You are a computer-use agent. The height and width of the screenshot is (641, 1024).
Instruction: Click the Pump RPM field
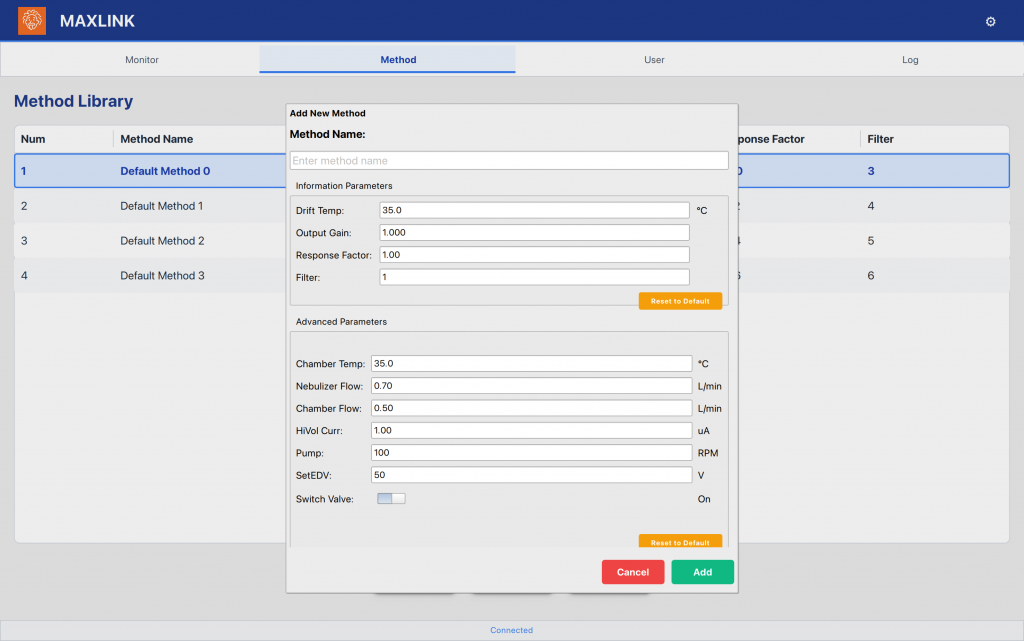pyautogui.click(x=531, y=453)
